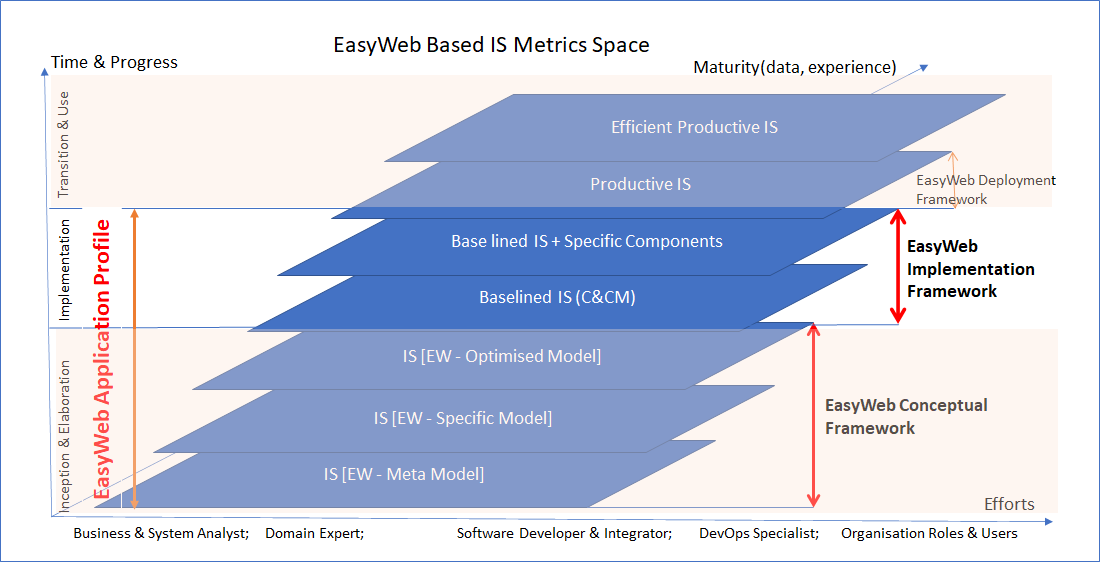Viewport: 1100px width, 562px height.
Task: Select the IS [EW - Specific Model] layer
Action: [x=462, y=418]
